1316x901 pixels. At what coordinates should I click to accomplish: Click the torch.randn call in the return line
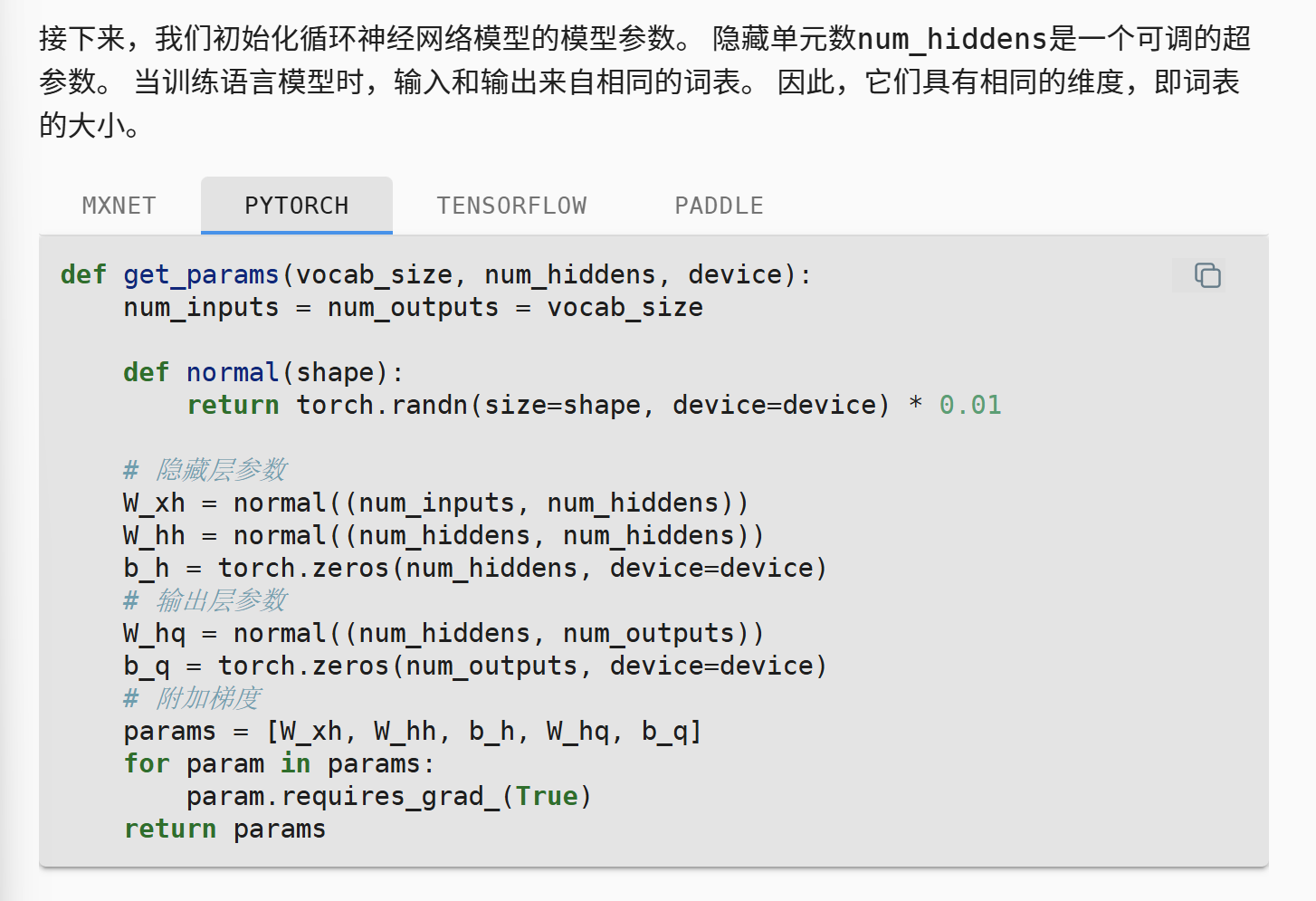tap(382, 405)
